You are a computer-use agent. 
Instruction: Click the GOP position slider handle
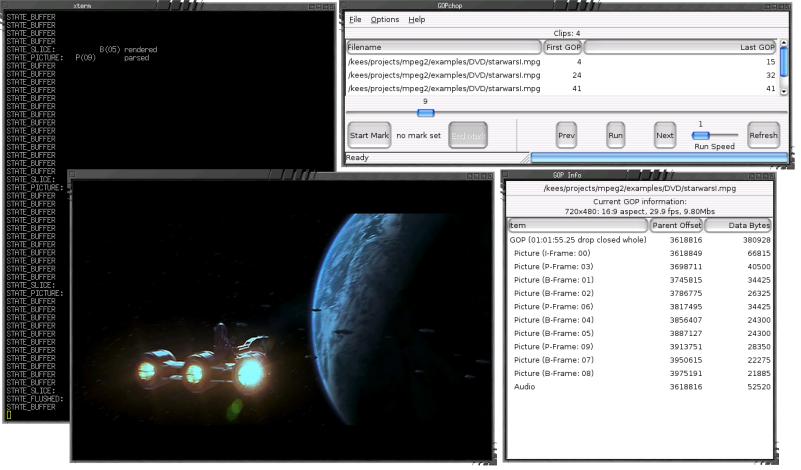(426, 113)
